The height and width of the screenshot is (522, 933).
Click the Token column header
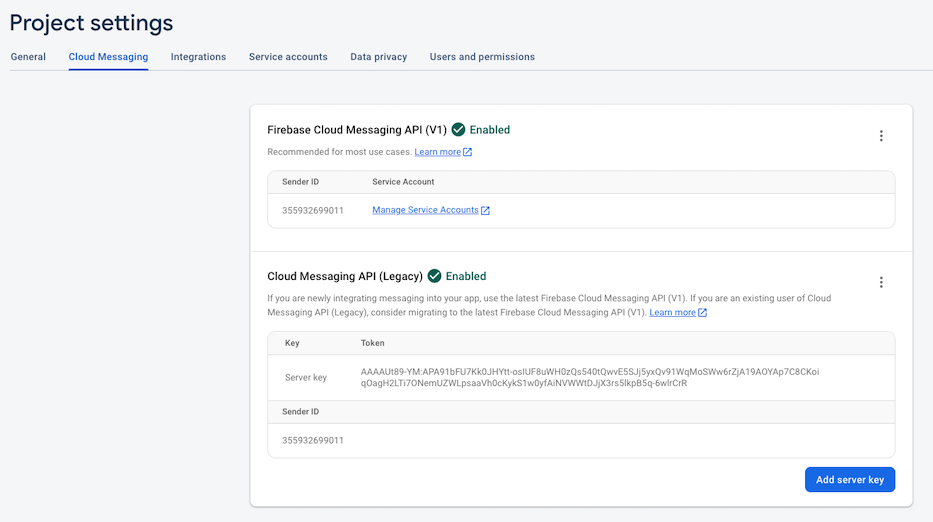pyautogui.click(x=372, y=343)
